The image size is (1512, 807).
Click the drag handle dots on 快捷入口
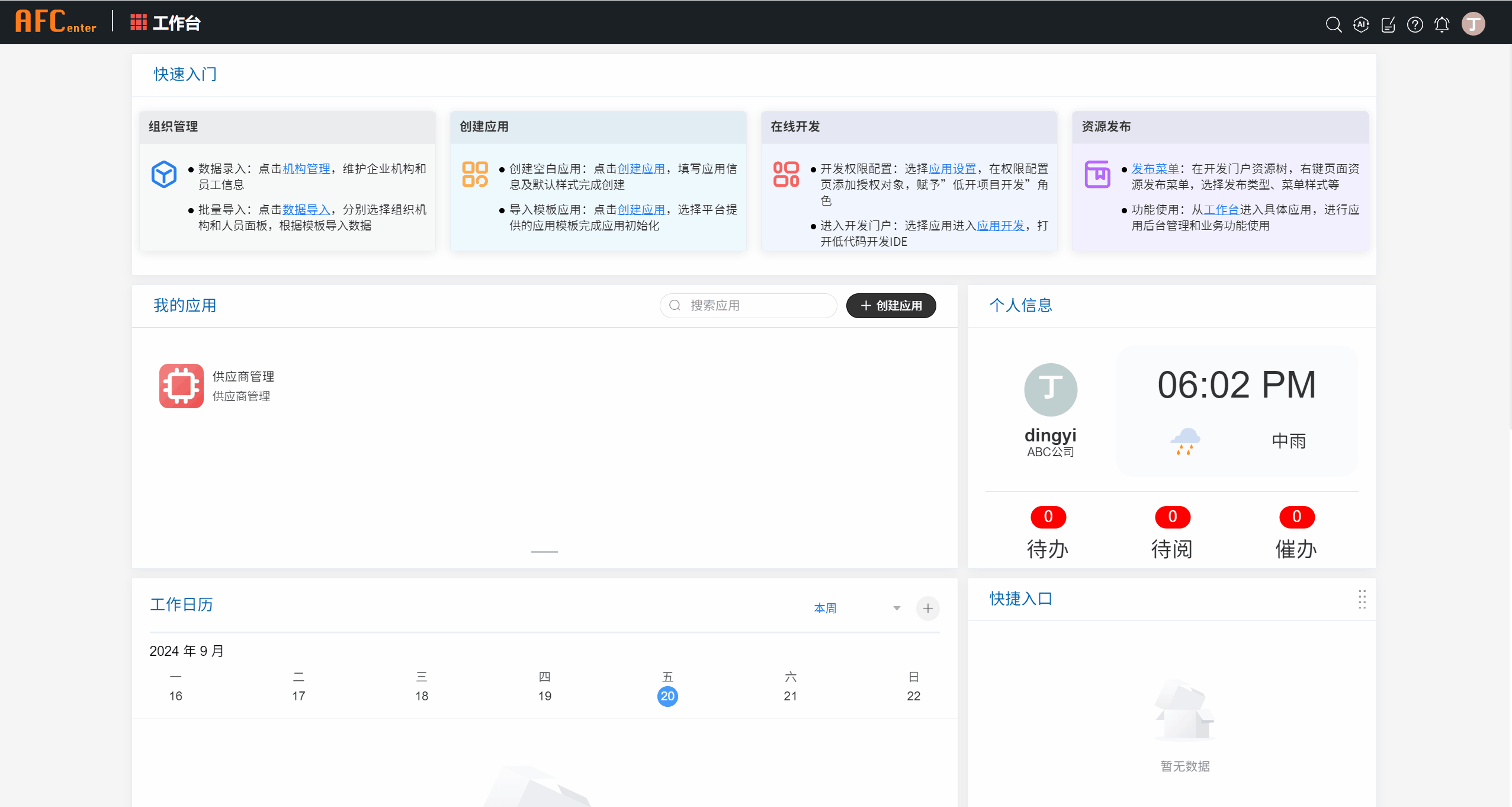coord(1362,599)
